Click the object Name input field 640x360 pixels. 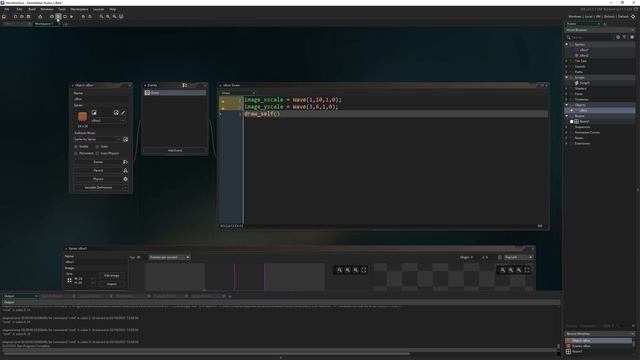click(x=101, y=99)
